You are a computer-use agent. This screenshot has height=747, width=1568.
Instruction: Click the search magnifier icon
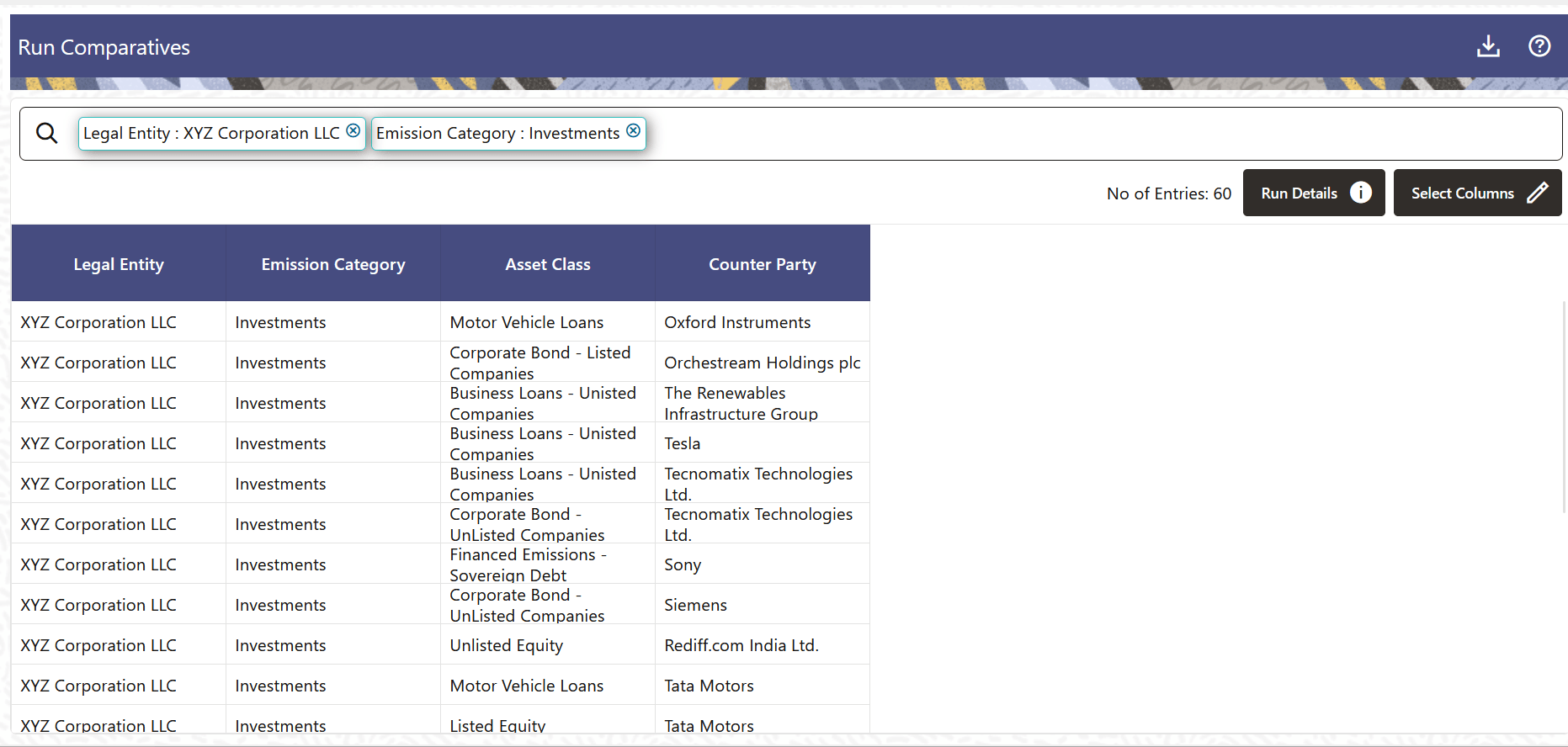coord(47,133)
